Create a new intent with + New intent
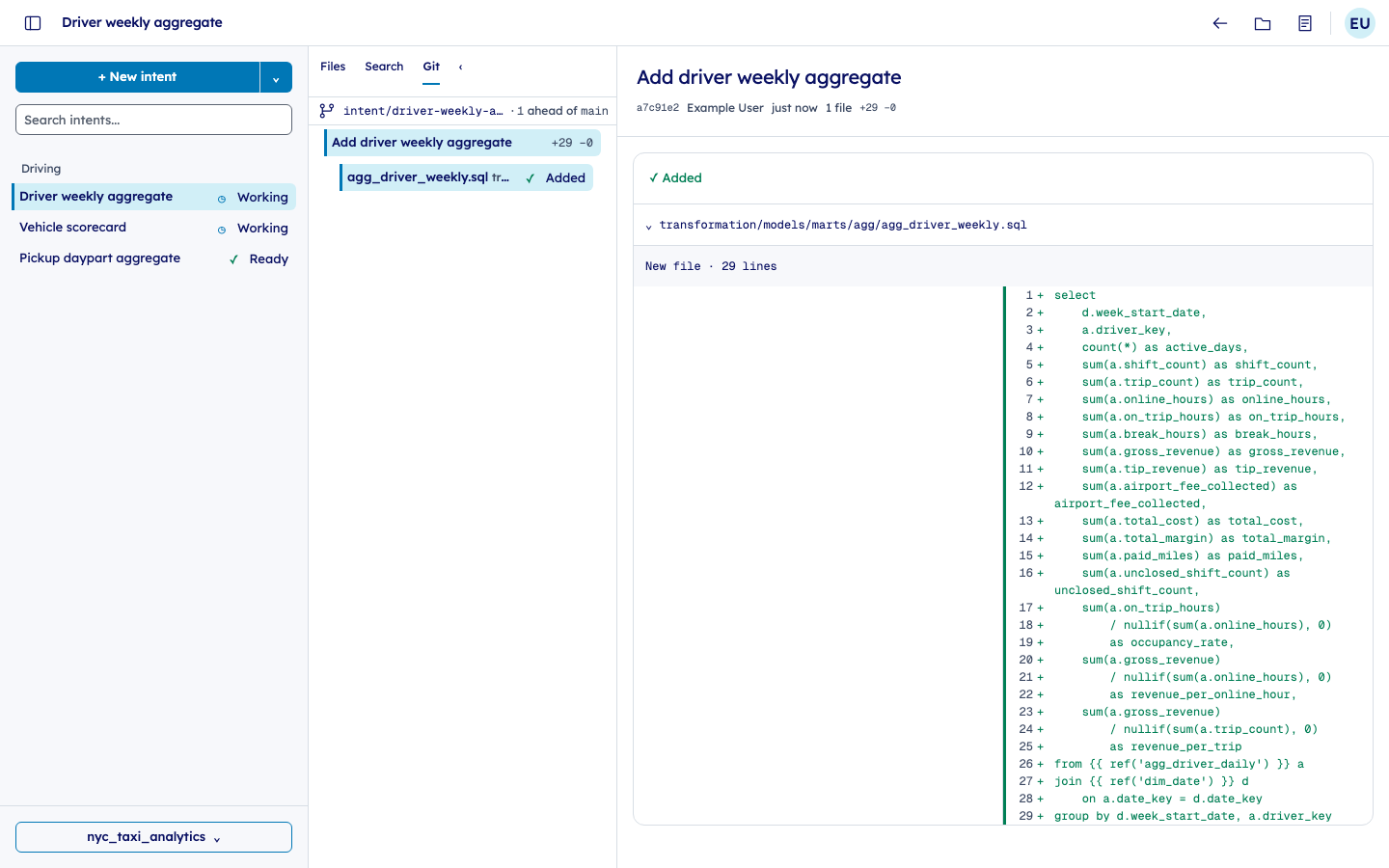This screenshot has width=1389, height=868. coord(137,77)
